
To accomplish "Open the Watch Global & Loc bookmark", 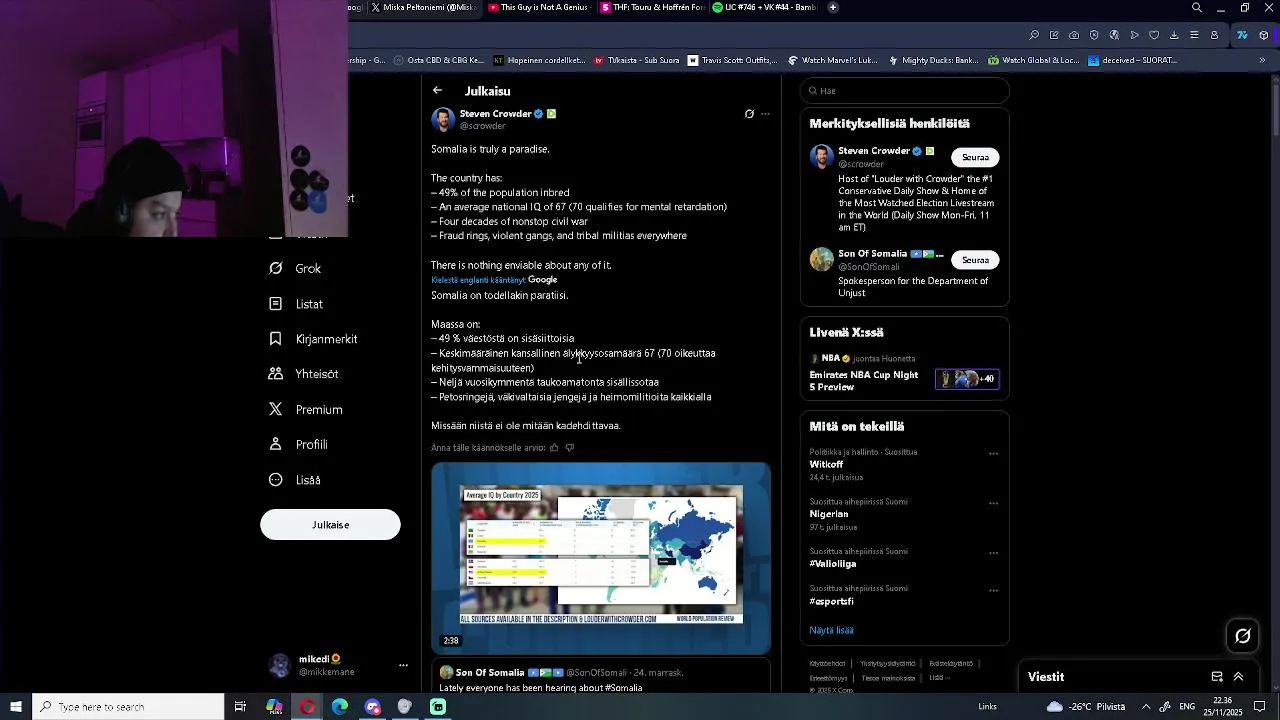I will tap(1033, 60).
